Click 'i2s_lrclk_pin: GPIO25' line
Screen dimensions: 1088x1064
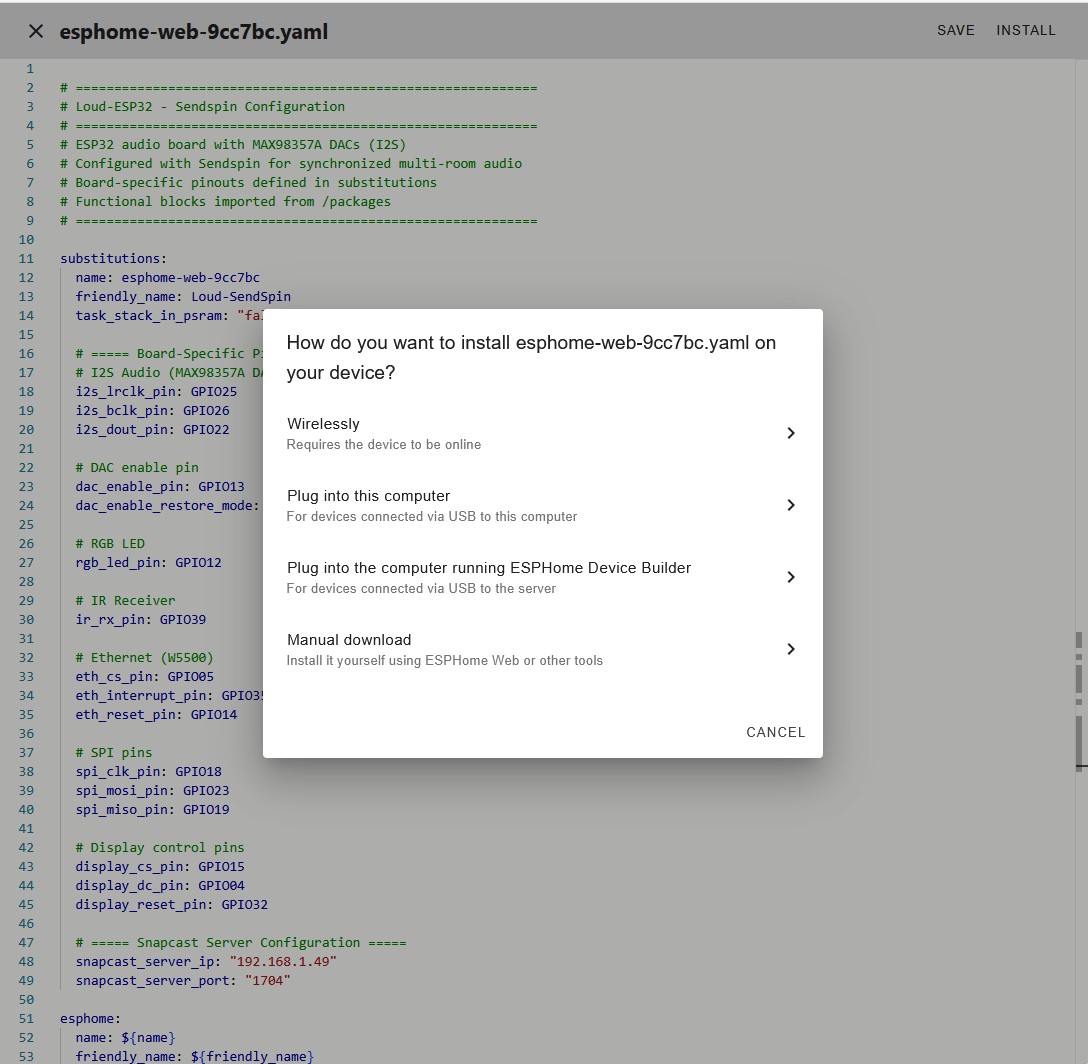point(156,391)
